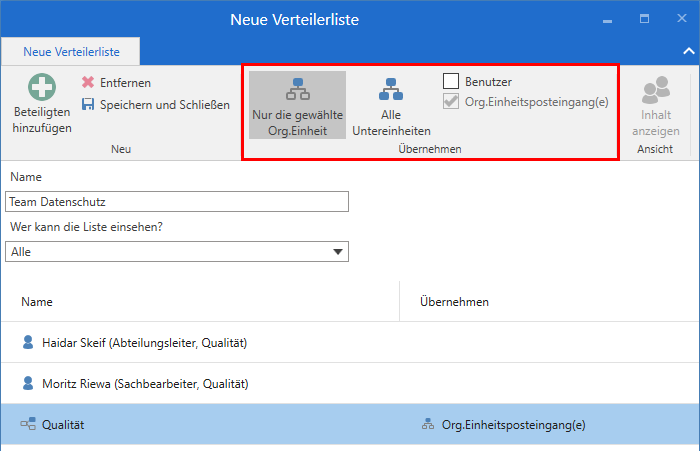The image size is (700, 451).
Task: Choose Alle Untereinheiten option
Action: click(x=391, y=105)
